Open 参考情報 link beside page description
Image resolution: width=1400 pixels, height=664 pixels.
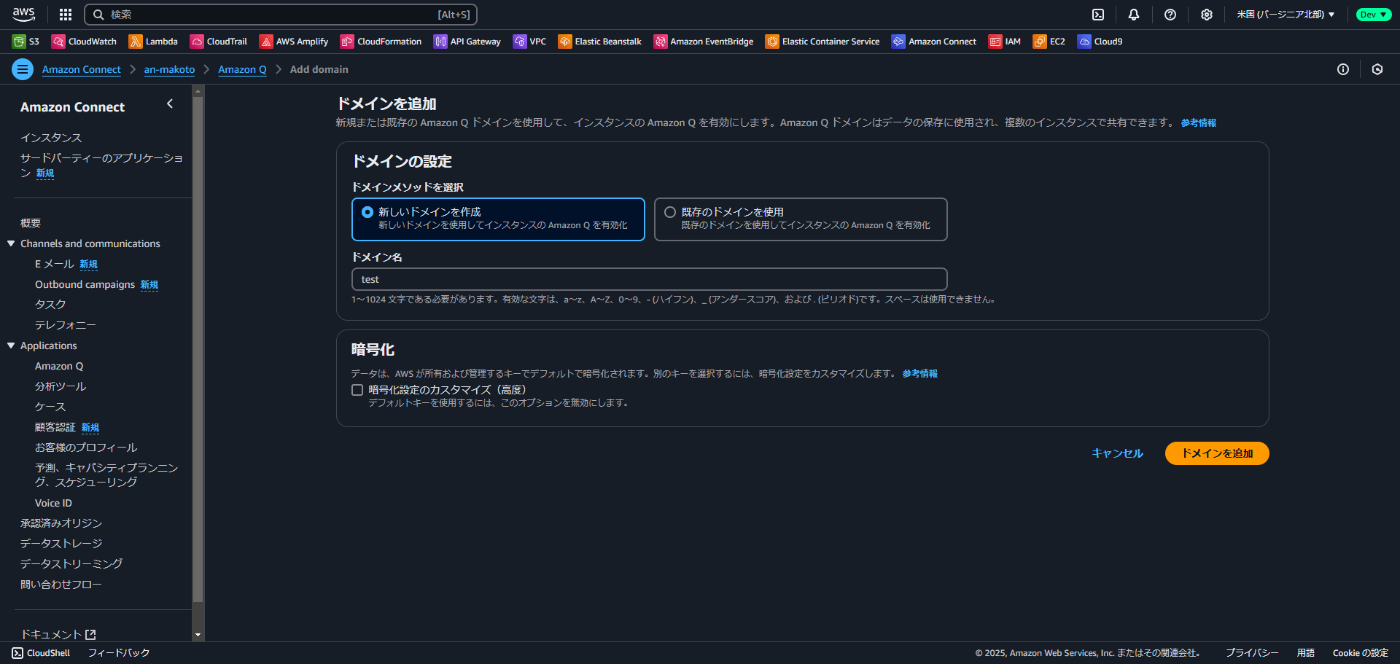coord(1198,122)
